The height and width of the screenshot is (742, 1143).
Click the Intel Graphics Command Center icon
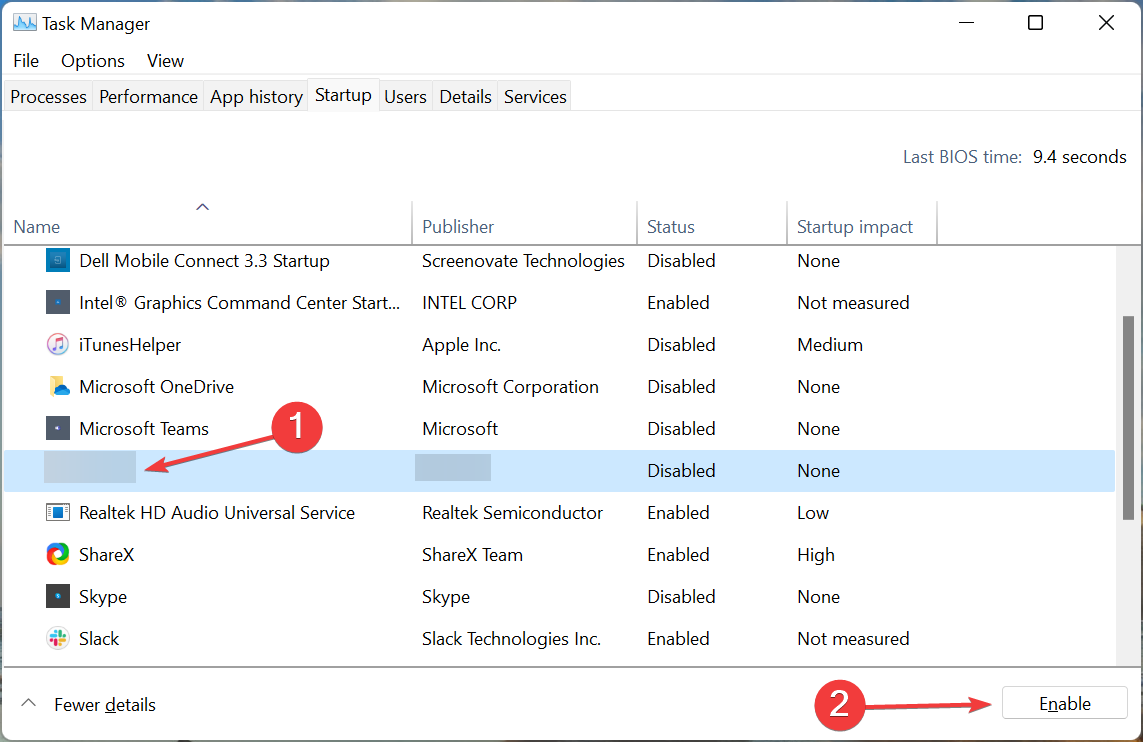tap(58, 302)
